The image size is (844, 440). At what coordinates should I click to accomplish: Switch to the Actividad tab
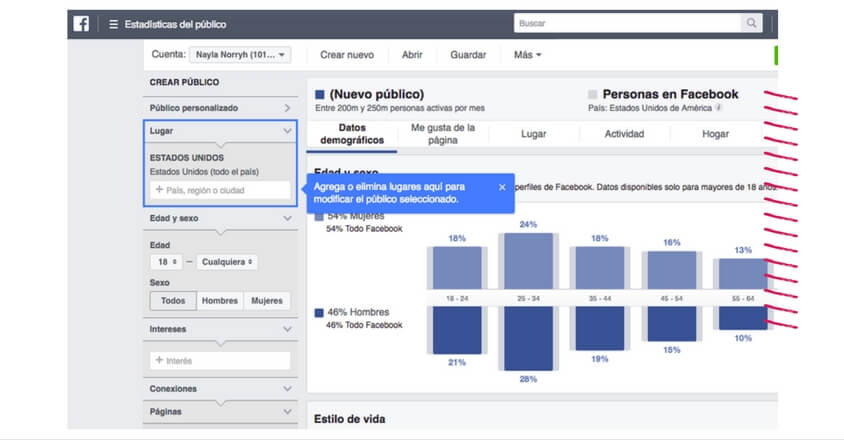[x=624, y=134]
